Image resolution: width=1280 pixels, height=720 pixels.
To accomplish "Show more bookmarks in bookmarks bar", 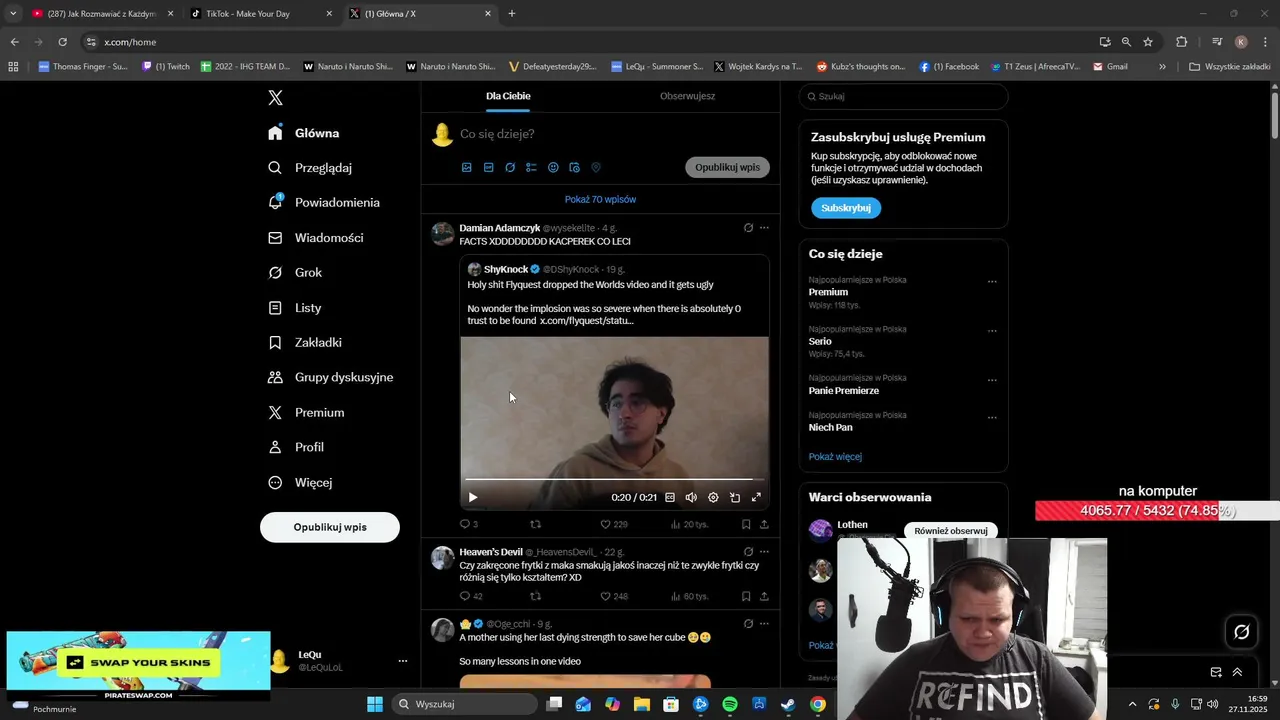I will (1162, 67).
